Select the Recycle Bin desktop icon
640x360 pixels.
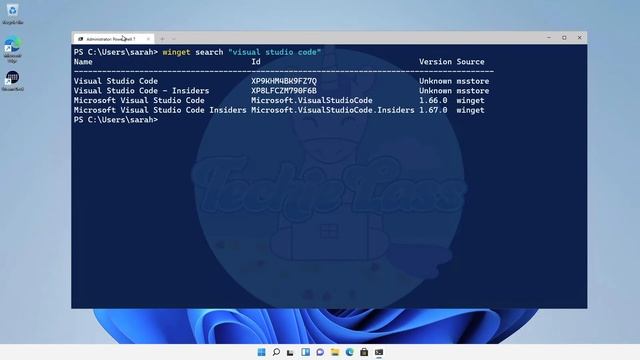pos(13,14)
